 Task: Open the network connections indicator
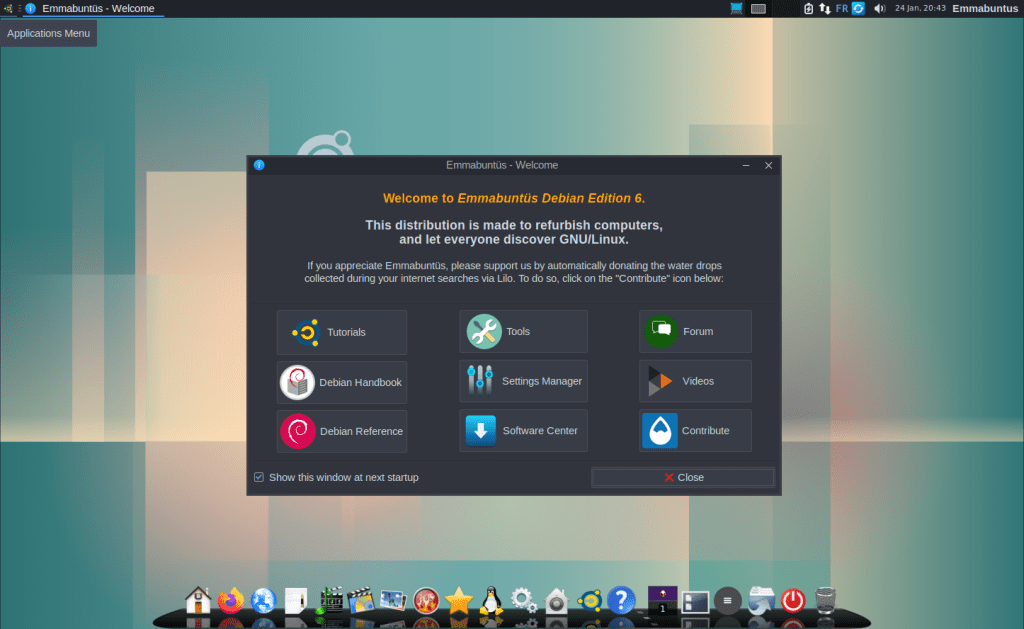[825, 8]
